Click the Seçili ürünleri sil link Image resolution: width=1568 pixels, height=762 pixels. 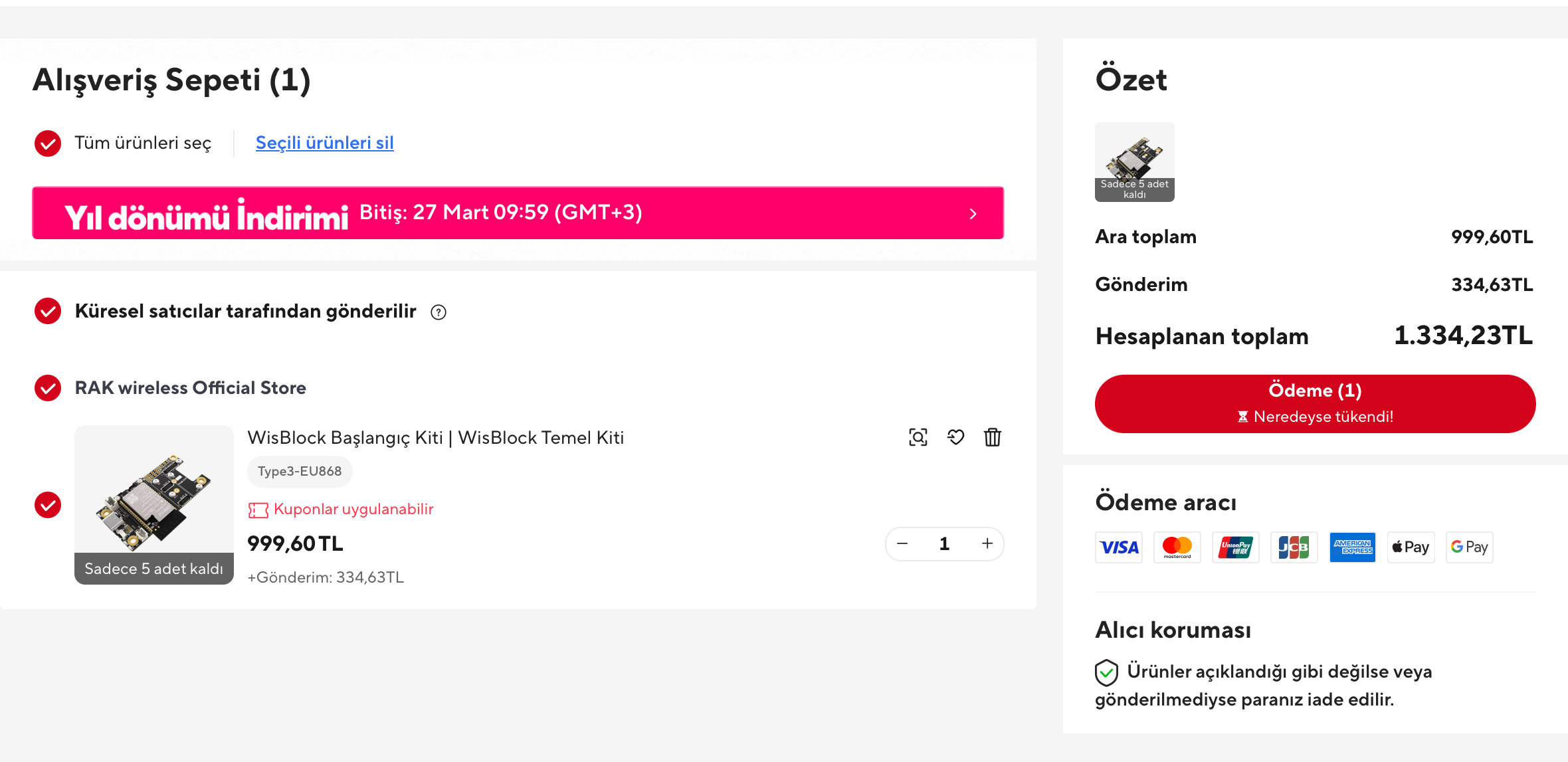coord(324,143)
